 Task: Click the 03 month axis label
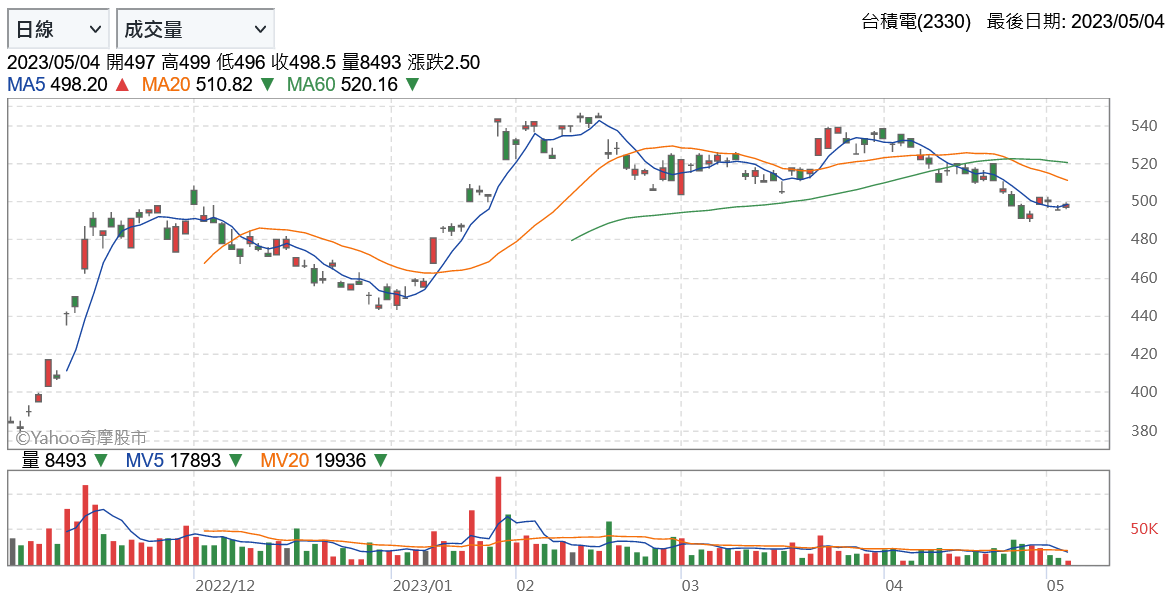tap(690, 586)
